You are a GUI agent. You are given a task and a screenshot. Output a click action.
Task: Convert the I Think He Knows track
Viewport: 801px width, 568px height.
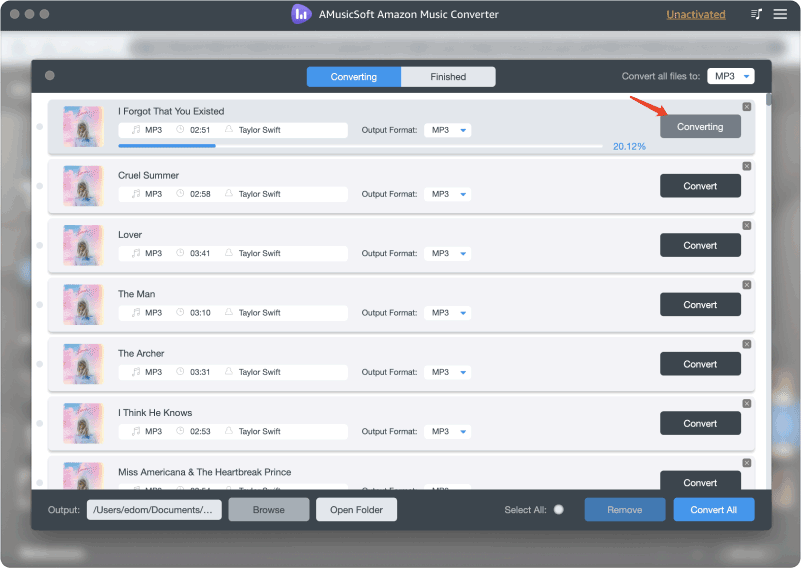(700, 423)
